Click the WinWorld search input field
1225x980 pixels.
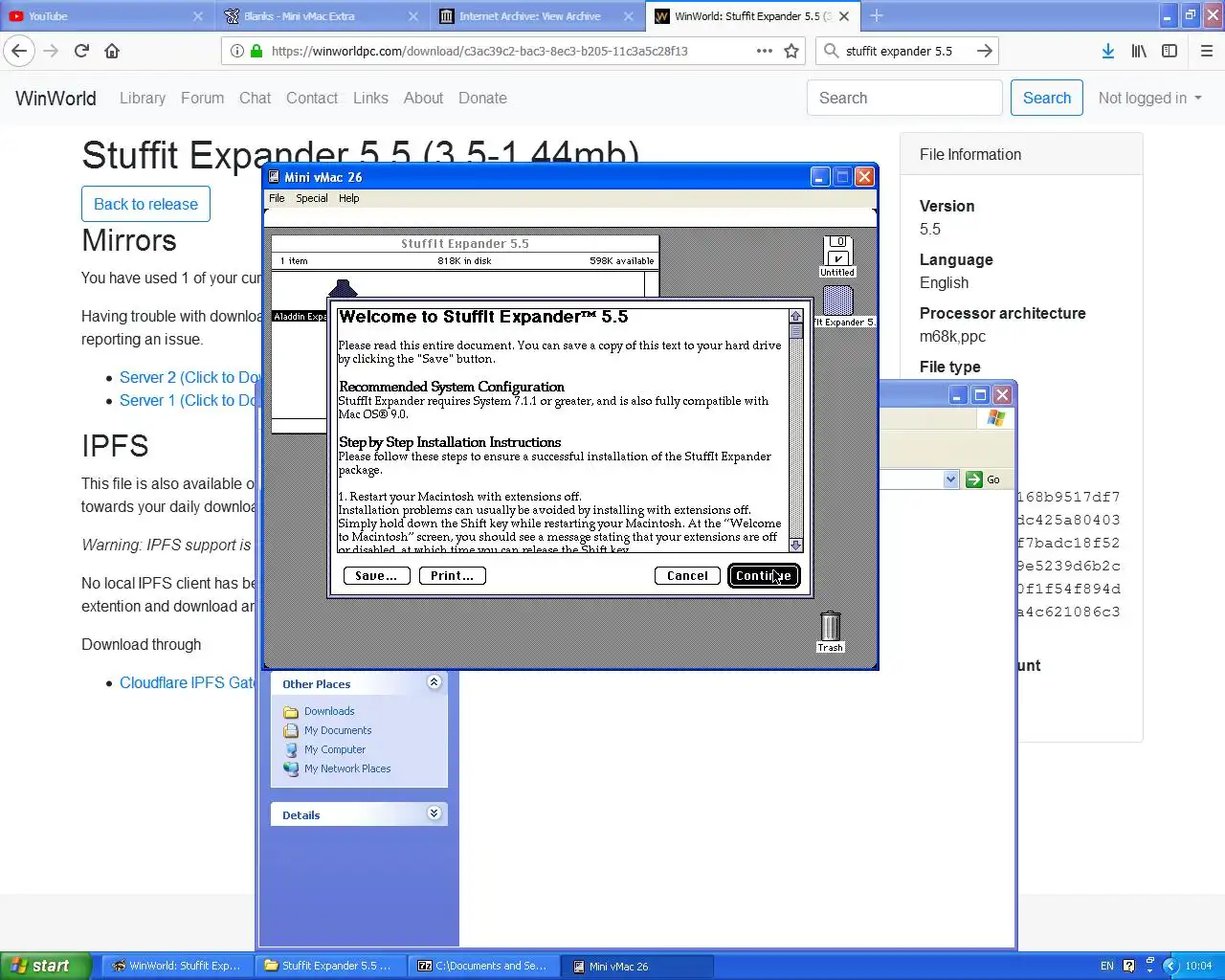904,98
